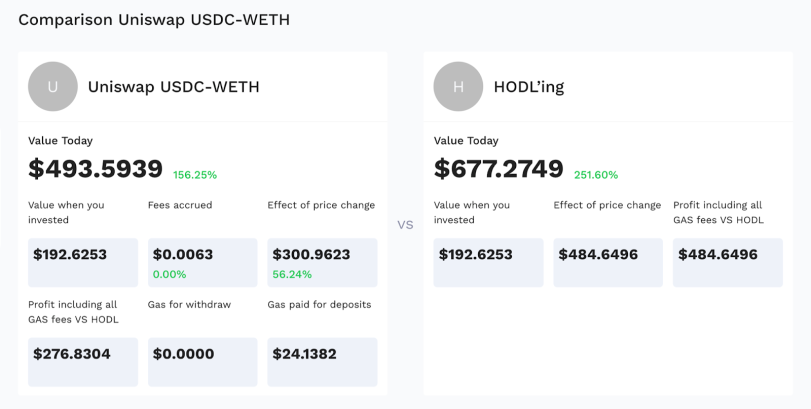Click the VS separator between cards

pyautogui.click(x=406, y=225)
